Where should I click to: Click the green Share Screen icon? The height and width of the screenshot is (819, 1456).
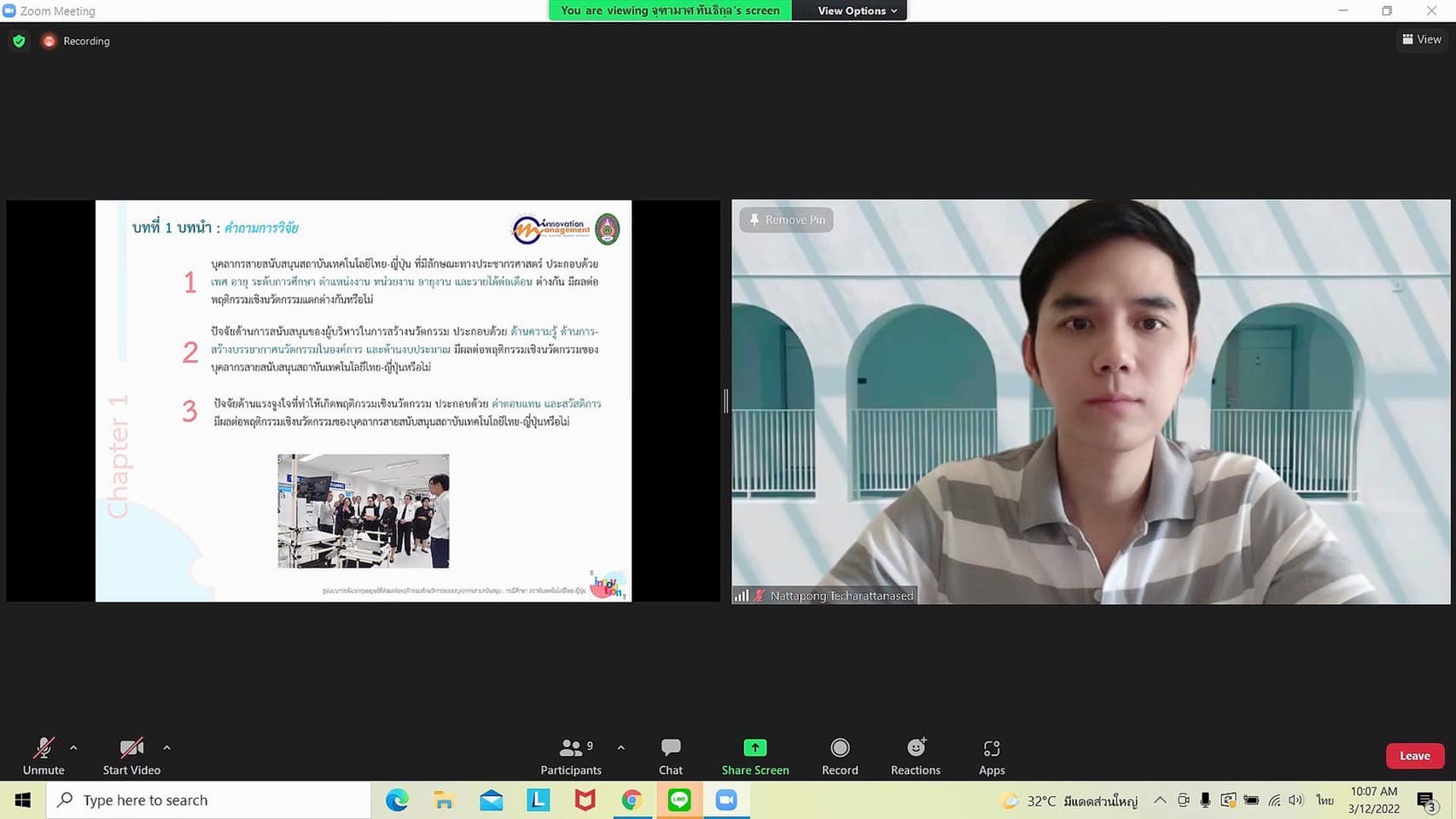pyautogui.click(x=754, y=748)
